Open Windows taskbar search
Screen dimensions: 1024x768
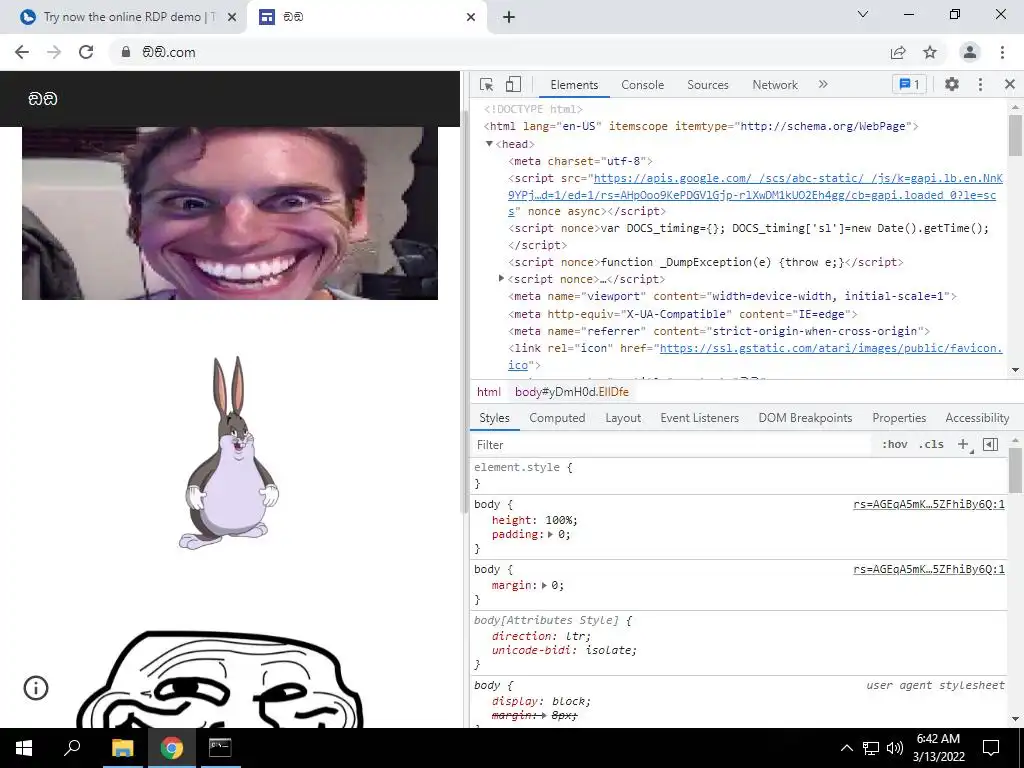coord(72,748)
